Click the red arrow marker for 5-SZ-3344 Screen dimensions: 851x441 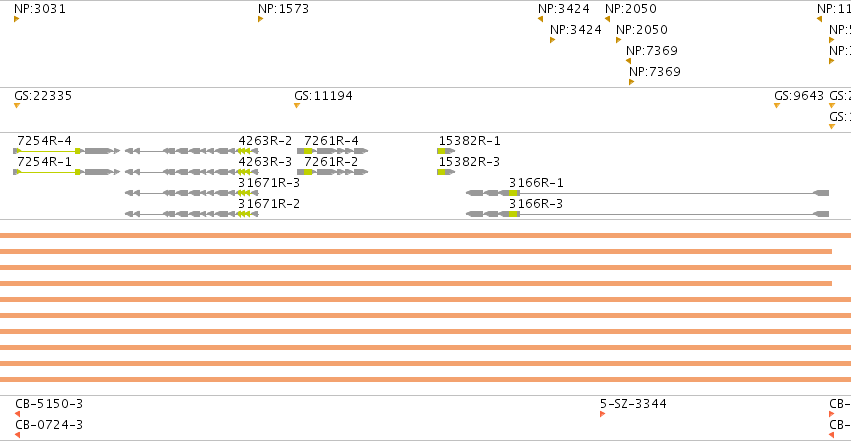[x=602, y=414]
